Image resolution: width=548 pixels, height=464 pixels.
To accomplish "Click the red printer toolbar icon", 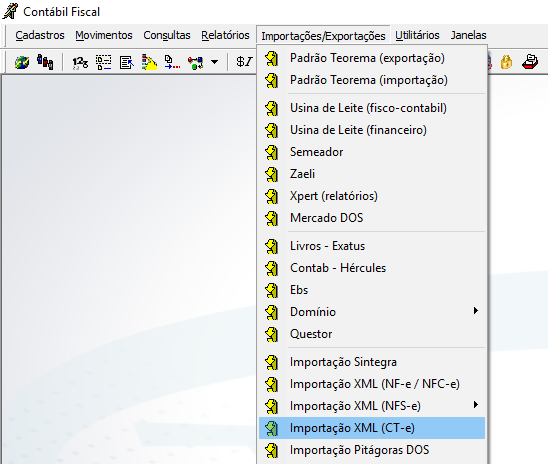I will [530, 62].
